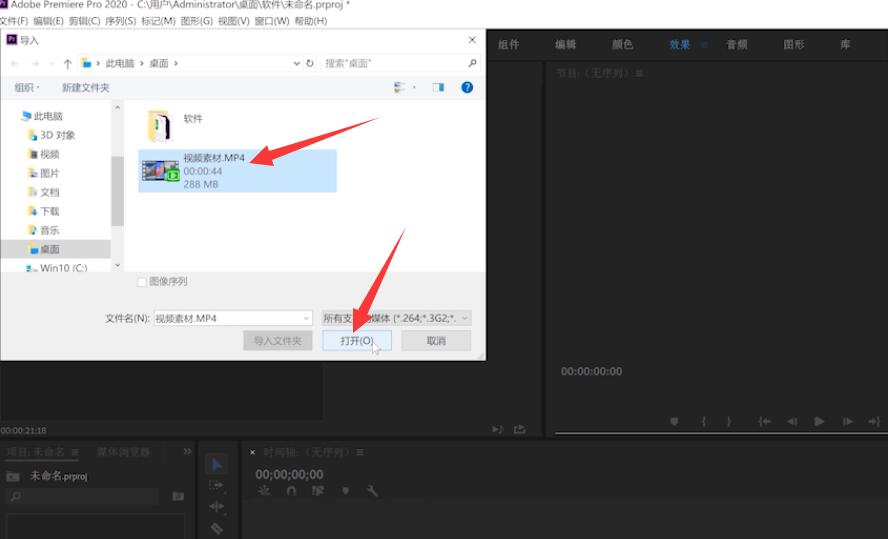
Task: Open the Program monitor panel menu
Action: tap(639, 73)
